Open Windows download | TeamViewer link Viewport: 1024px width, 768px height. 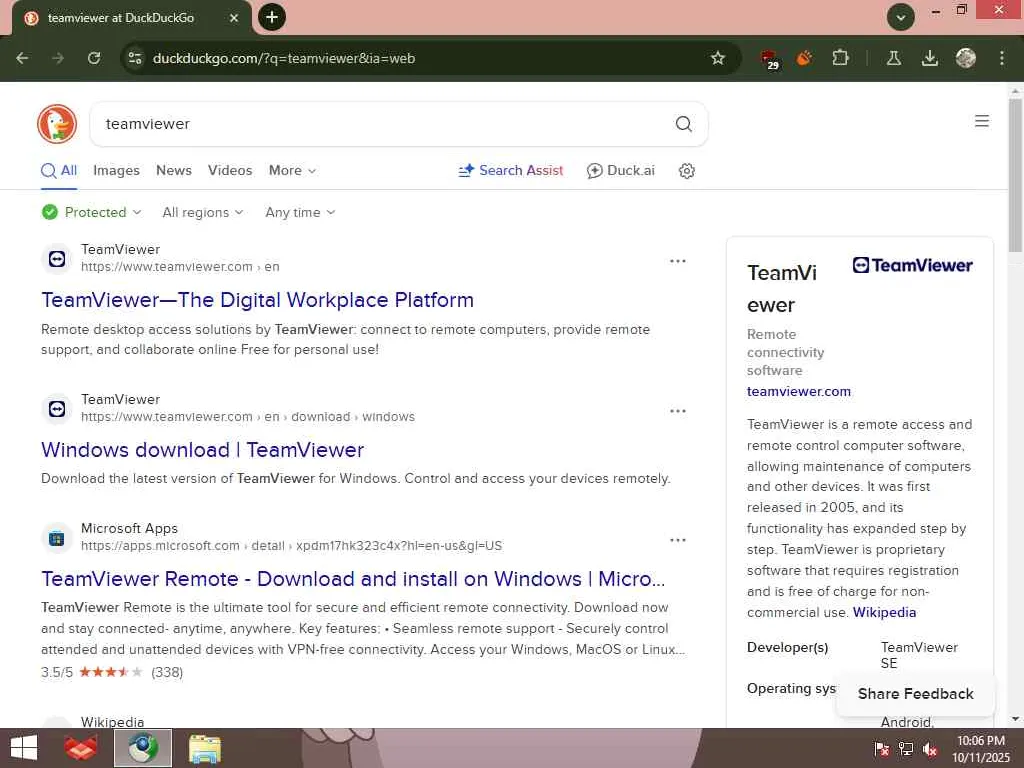coord(202,450)
